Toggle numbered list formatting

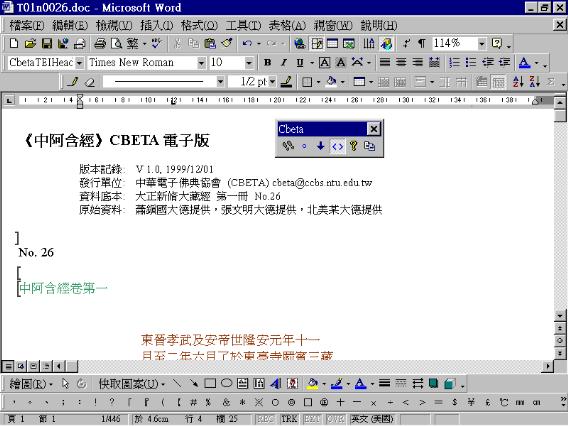coord(455,63)
